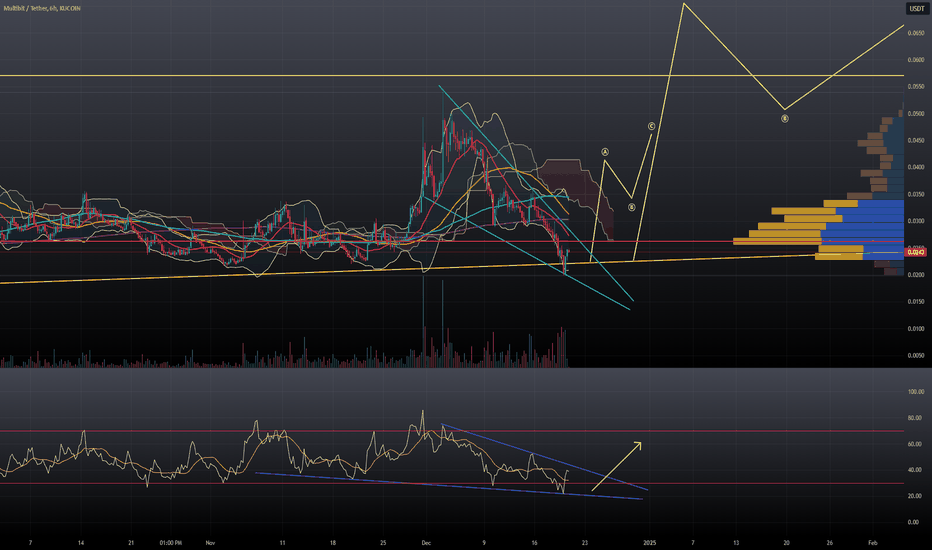Click the Feb label on the time axis

tap(873, 543)
